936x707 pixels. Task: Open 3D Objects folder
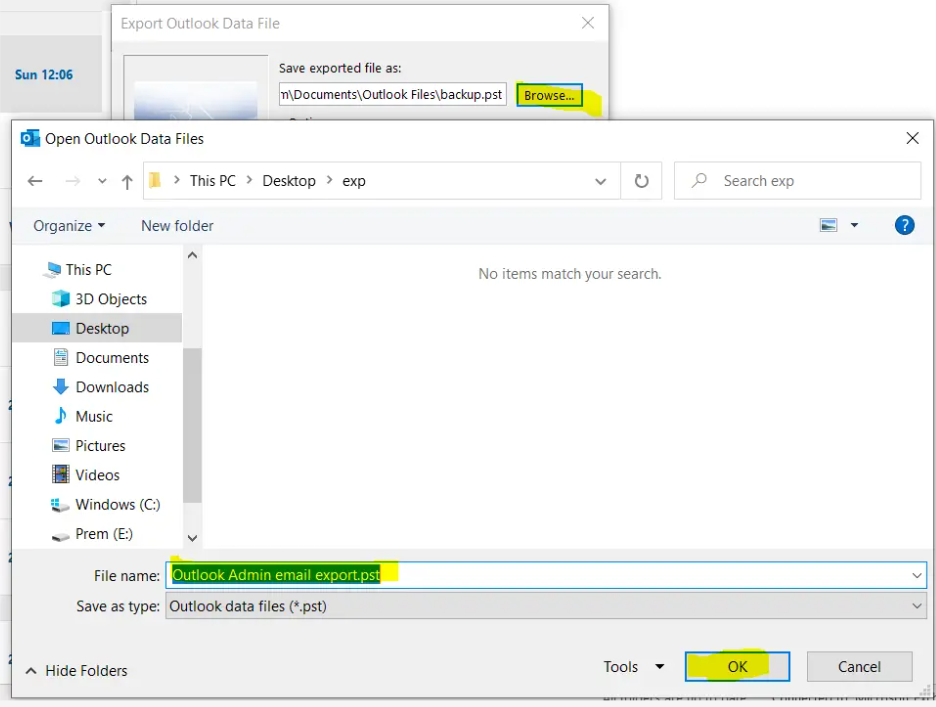pos(111,299)
